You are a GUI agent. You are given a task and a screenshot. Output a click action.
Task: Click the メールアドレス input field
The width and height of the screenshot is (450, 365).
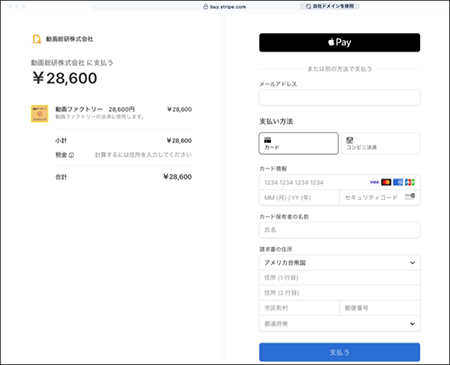[x=339, y=98]
